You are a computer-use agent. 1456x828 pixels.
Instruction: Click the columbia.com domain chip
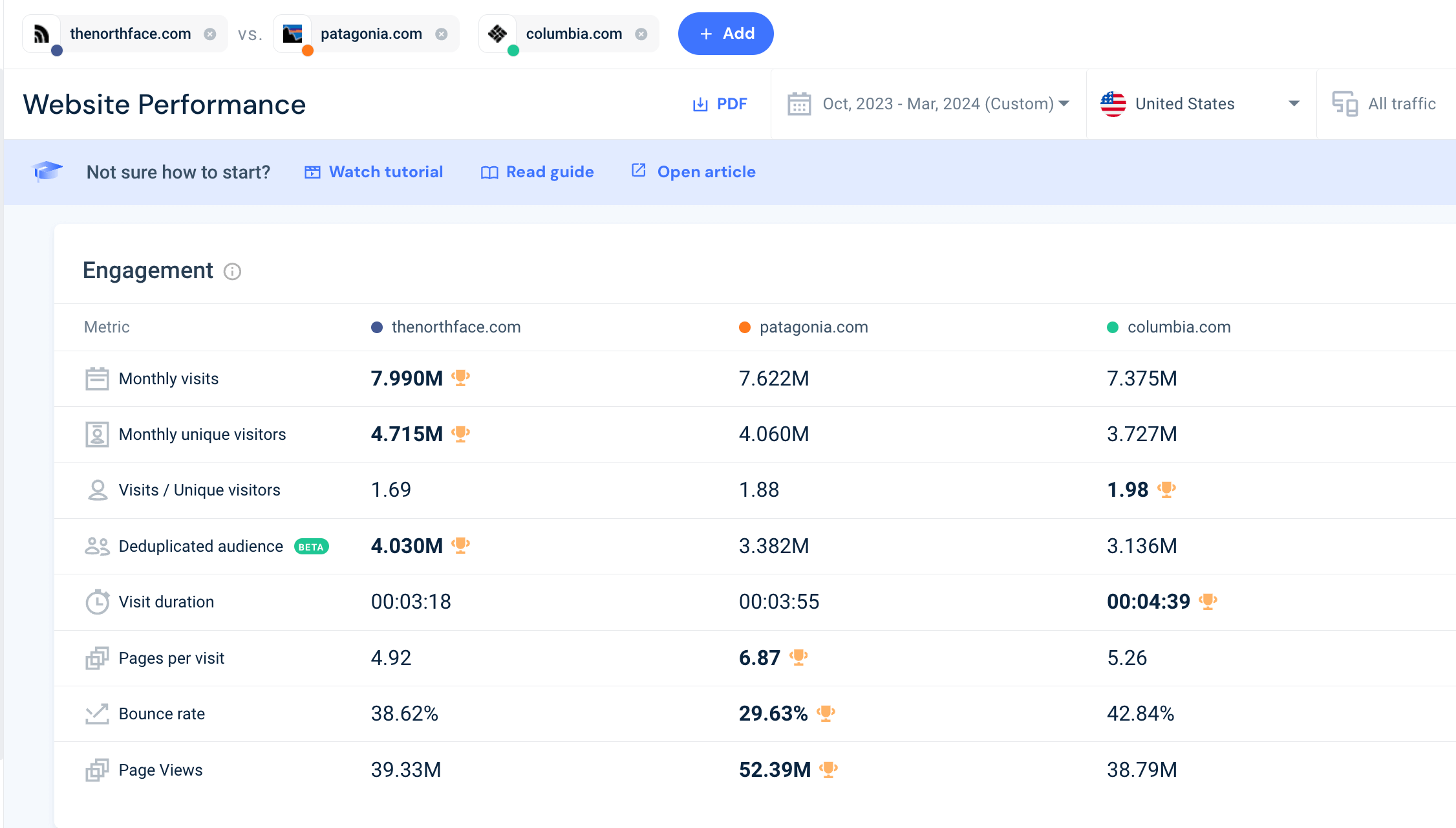pyautogui.click(x=569, y=34)
